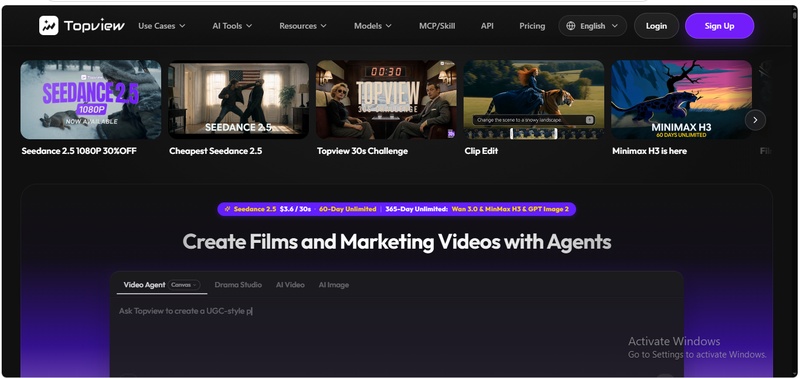Click Cheapest Seedance 2.5 title
The height and width of the screenshot is (378, 800).
click(216, 151)
